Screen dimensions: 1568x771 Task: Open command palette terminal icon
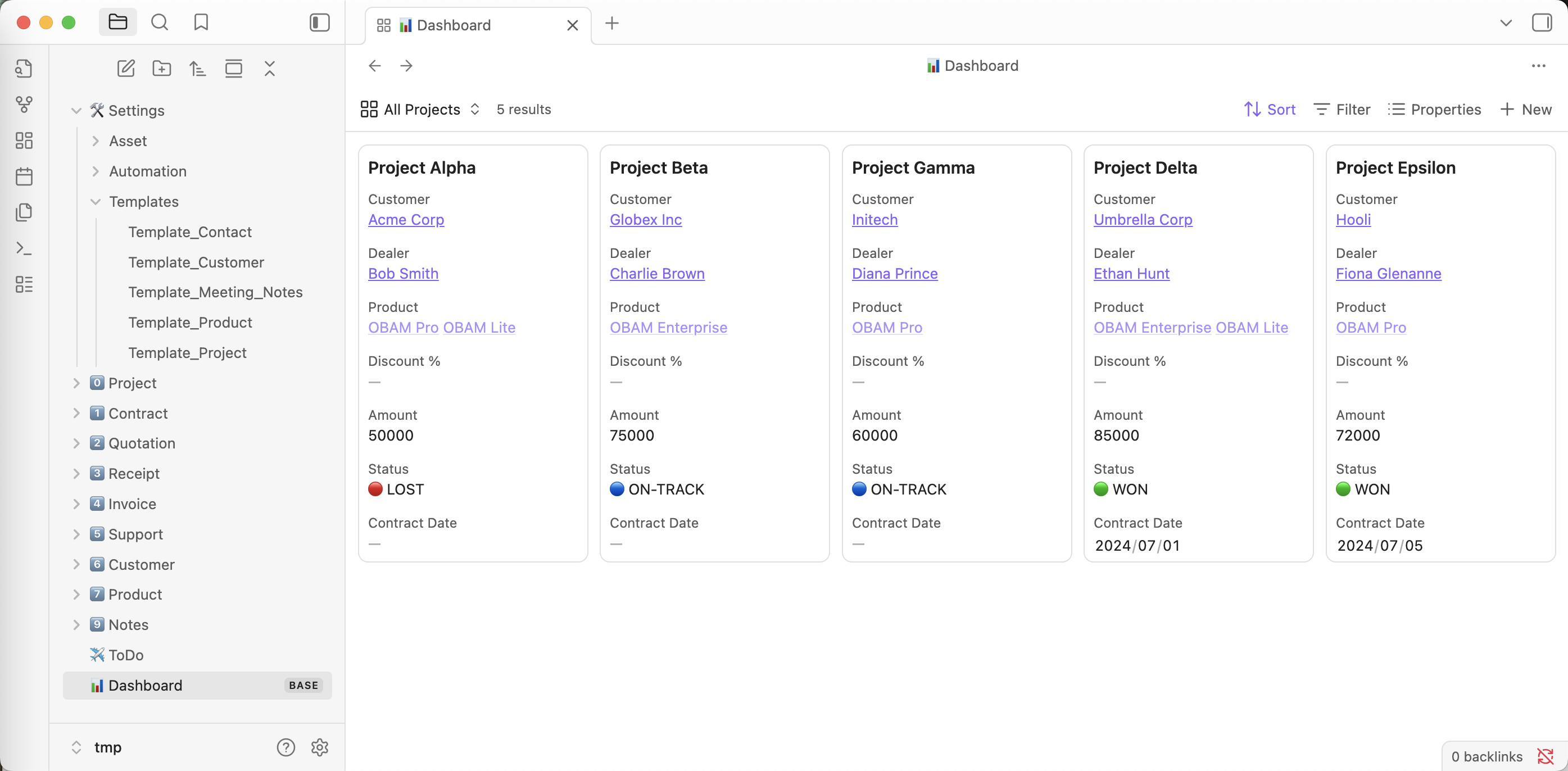tap(24, 248)
